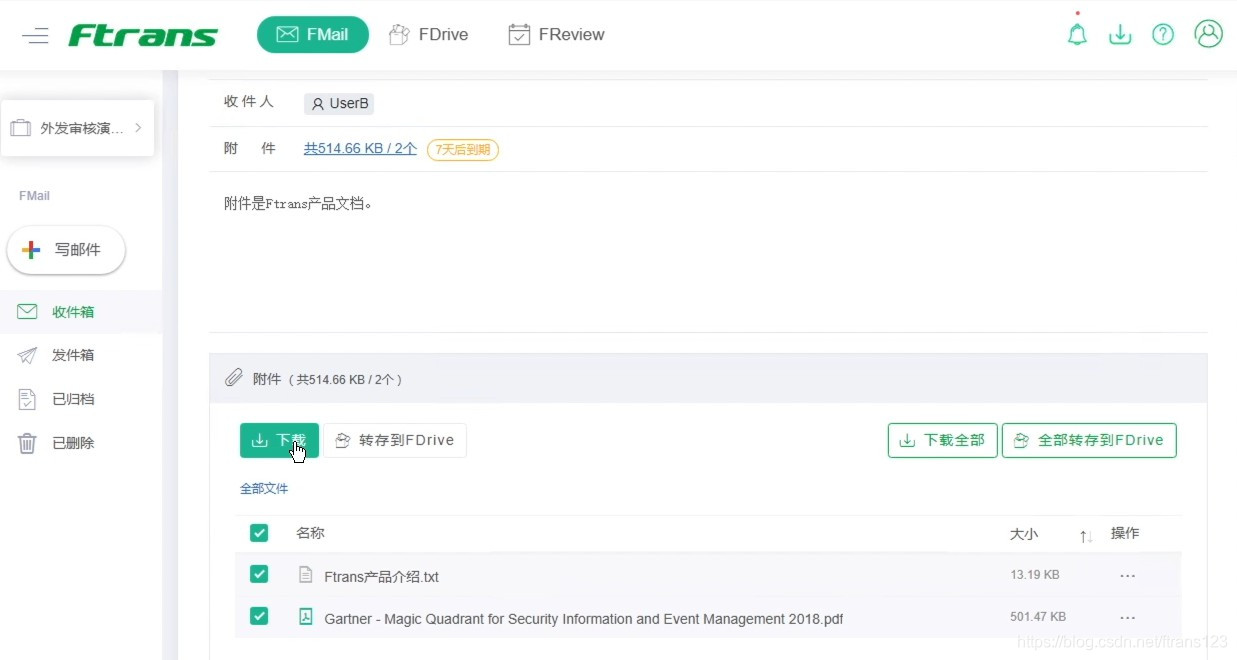Open the Gartner Magic Quadrant pdf file name
Screen dimensions: 1237x660
click(x=584, y=619)
